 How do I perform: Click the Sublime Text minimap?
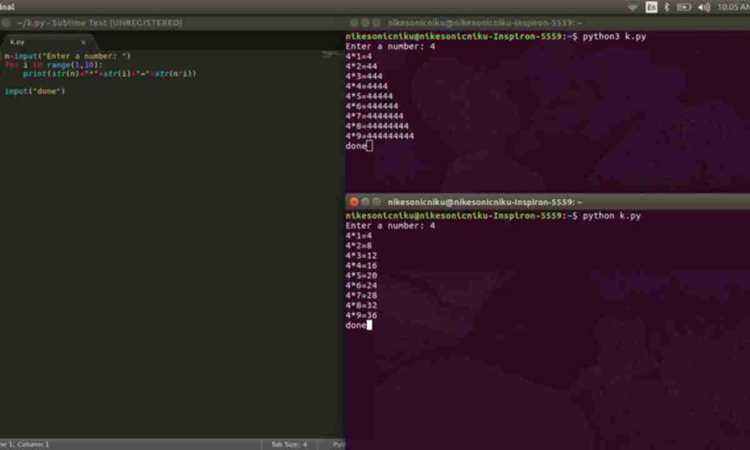coord(330,55)
